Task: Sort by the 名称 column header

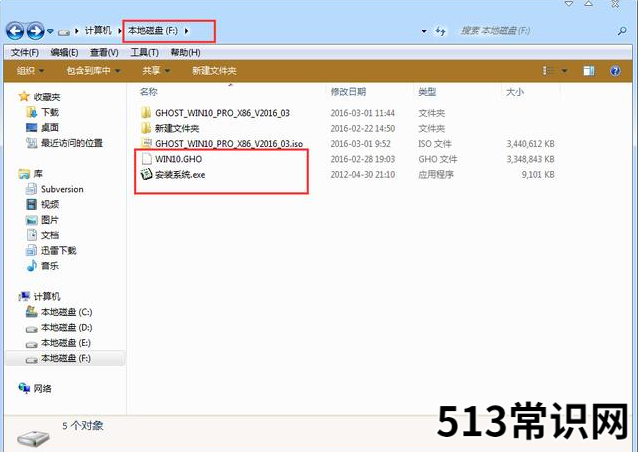Action: 149,92
